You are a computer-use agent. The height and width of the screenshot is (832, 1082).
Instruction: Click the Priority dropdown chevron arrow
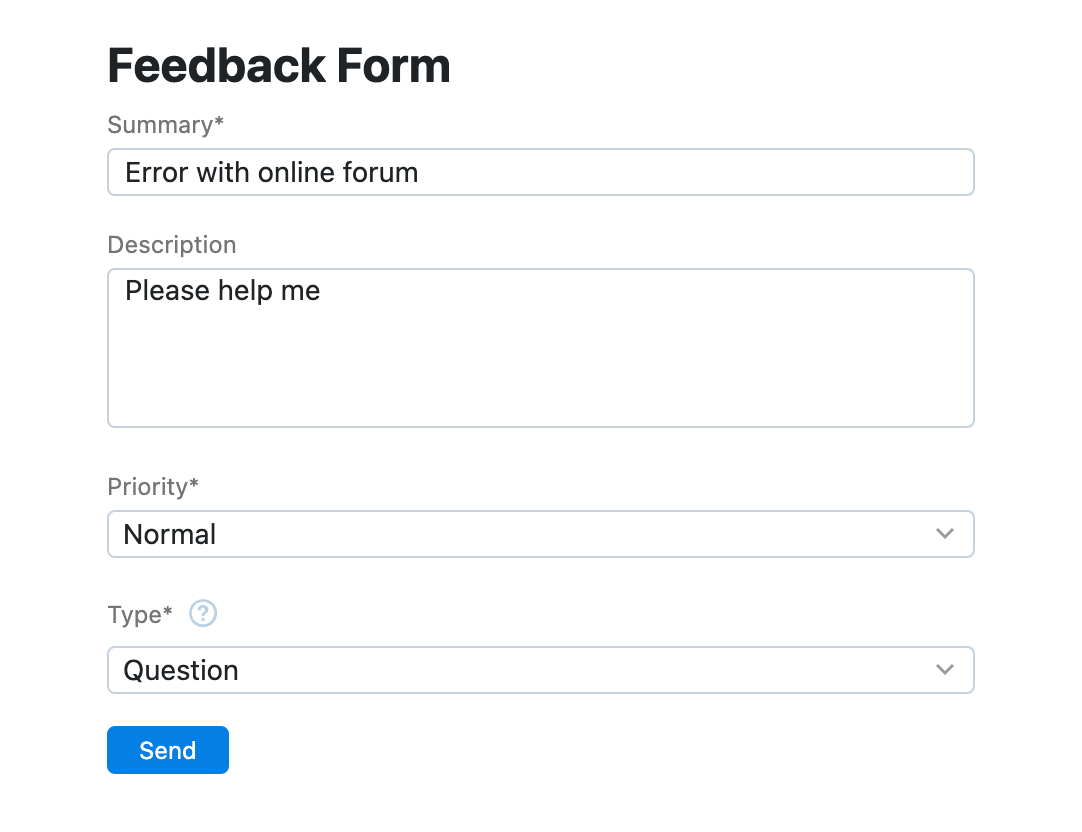pos(944,534)
